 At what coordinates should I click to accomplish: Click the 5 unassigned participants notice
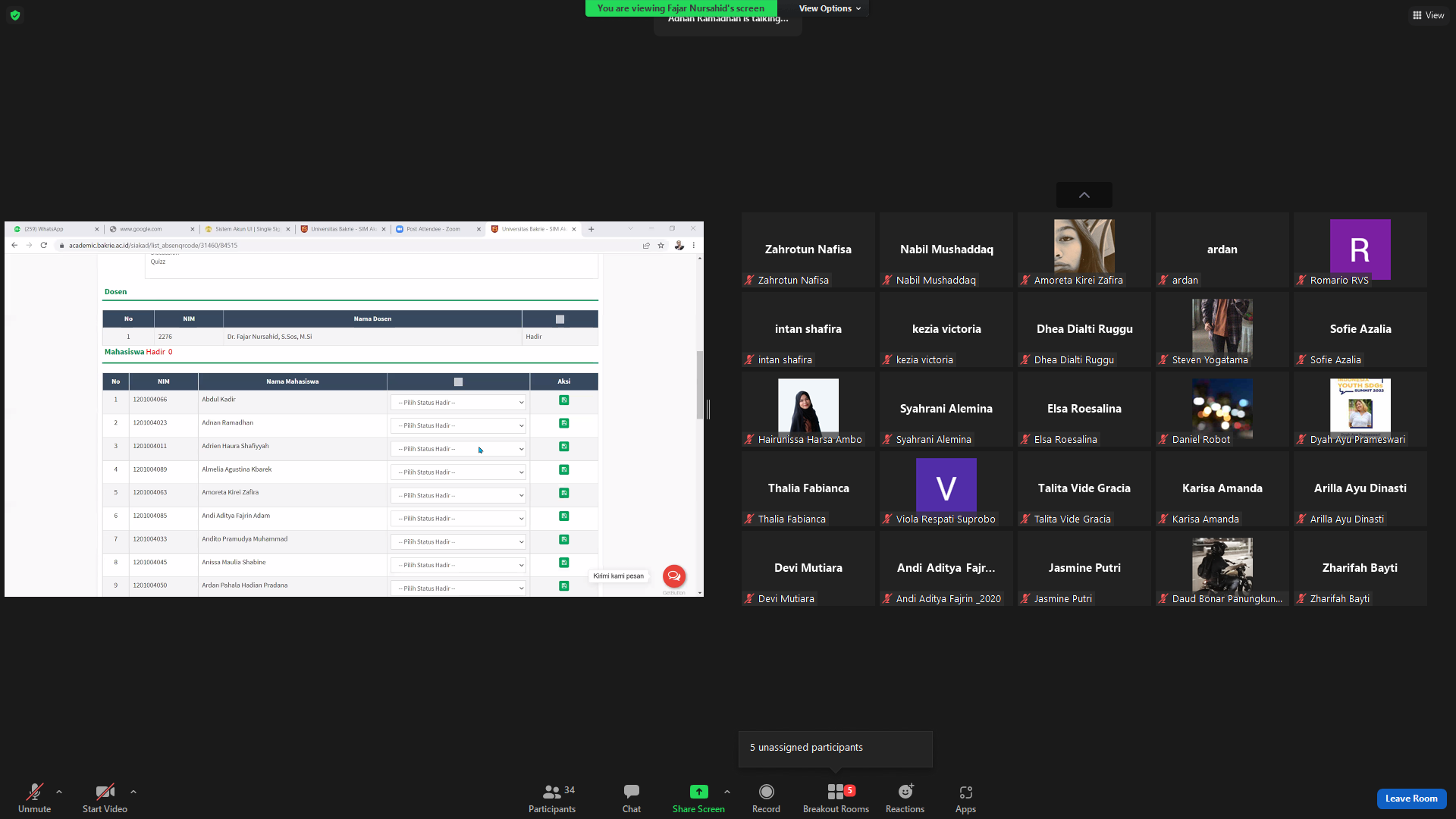(836, 748)
